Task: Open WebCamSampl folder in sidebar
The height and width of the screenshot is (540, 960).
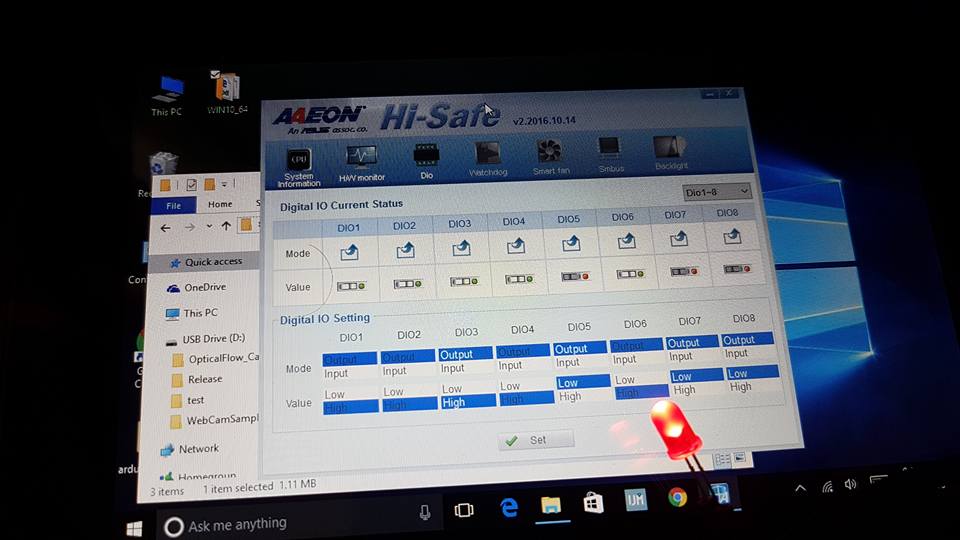Action: coord(216,421)
